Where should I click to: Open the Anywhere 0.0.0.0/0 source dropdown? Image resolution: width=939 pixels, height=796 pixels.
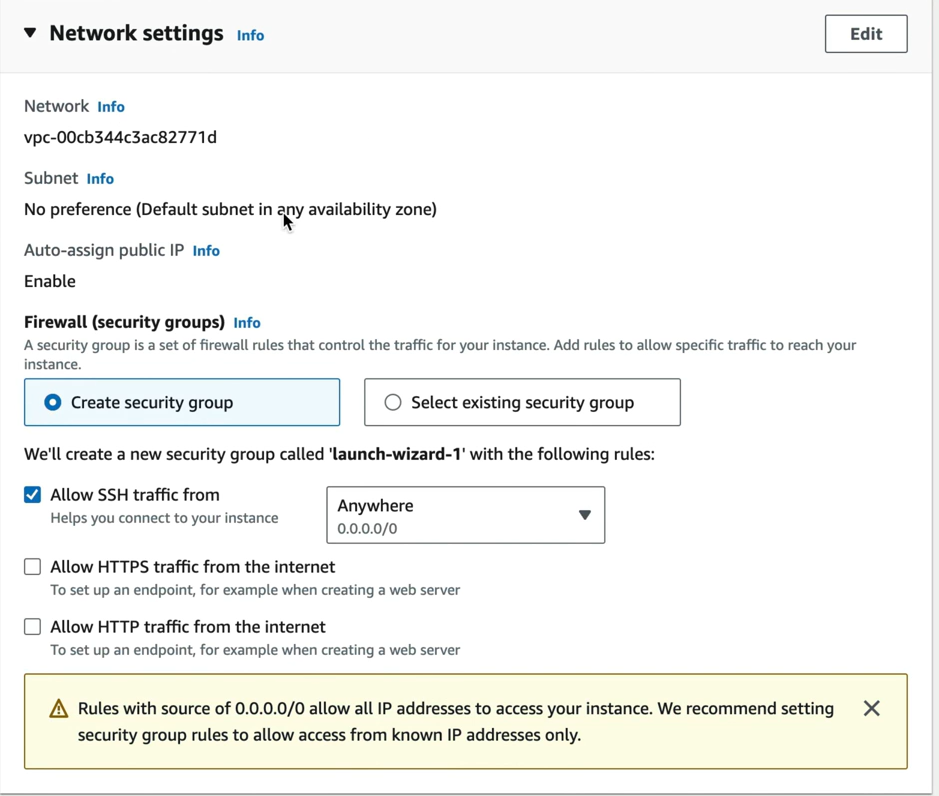tap(465, 515)
